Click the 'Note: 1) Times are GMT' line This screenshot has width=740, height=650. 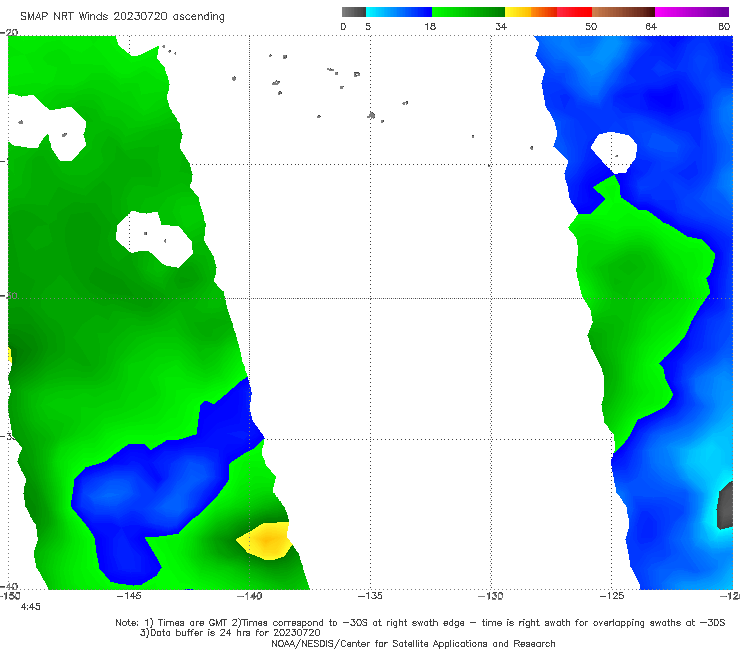pyautogui.click(x=420, y=623)
